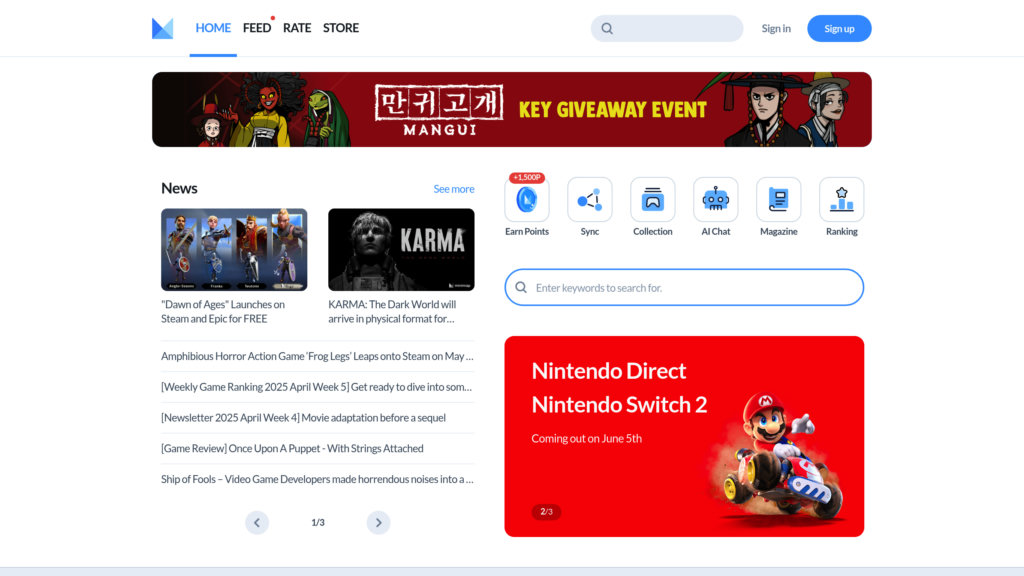Click the +1,500P badge on Earn Points
The image size is (1024, 576).
527,178
